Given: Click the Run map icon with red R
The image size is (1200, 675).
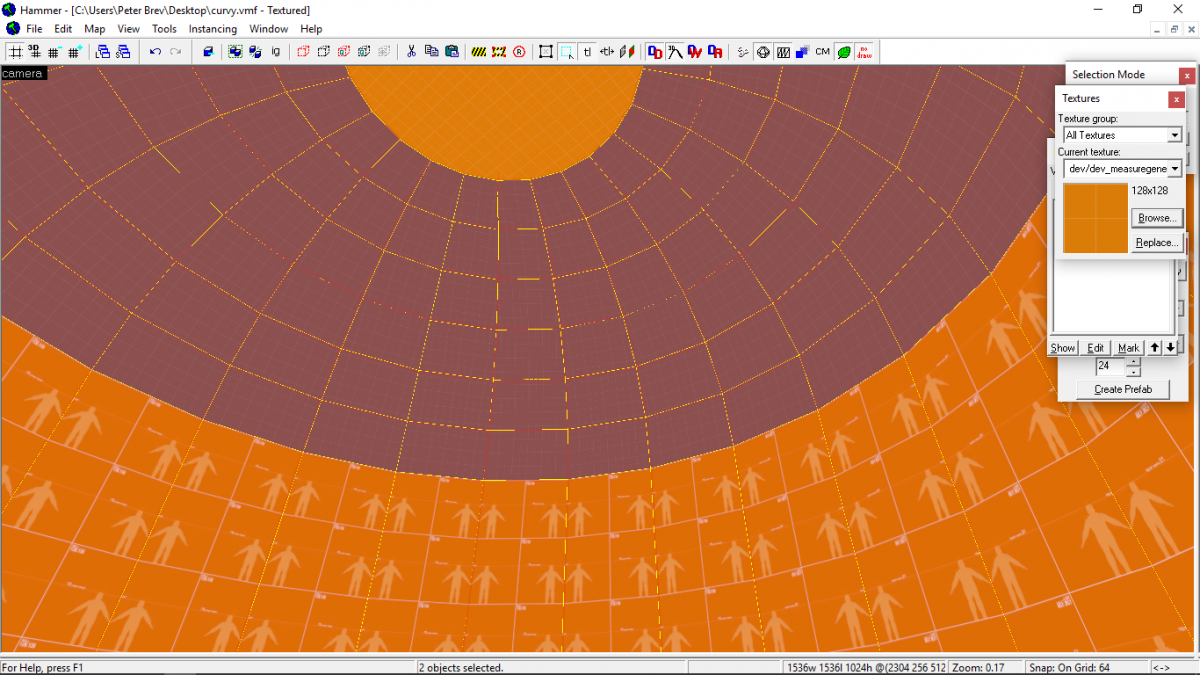Looking at the screenshot, I should (519, 51).
